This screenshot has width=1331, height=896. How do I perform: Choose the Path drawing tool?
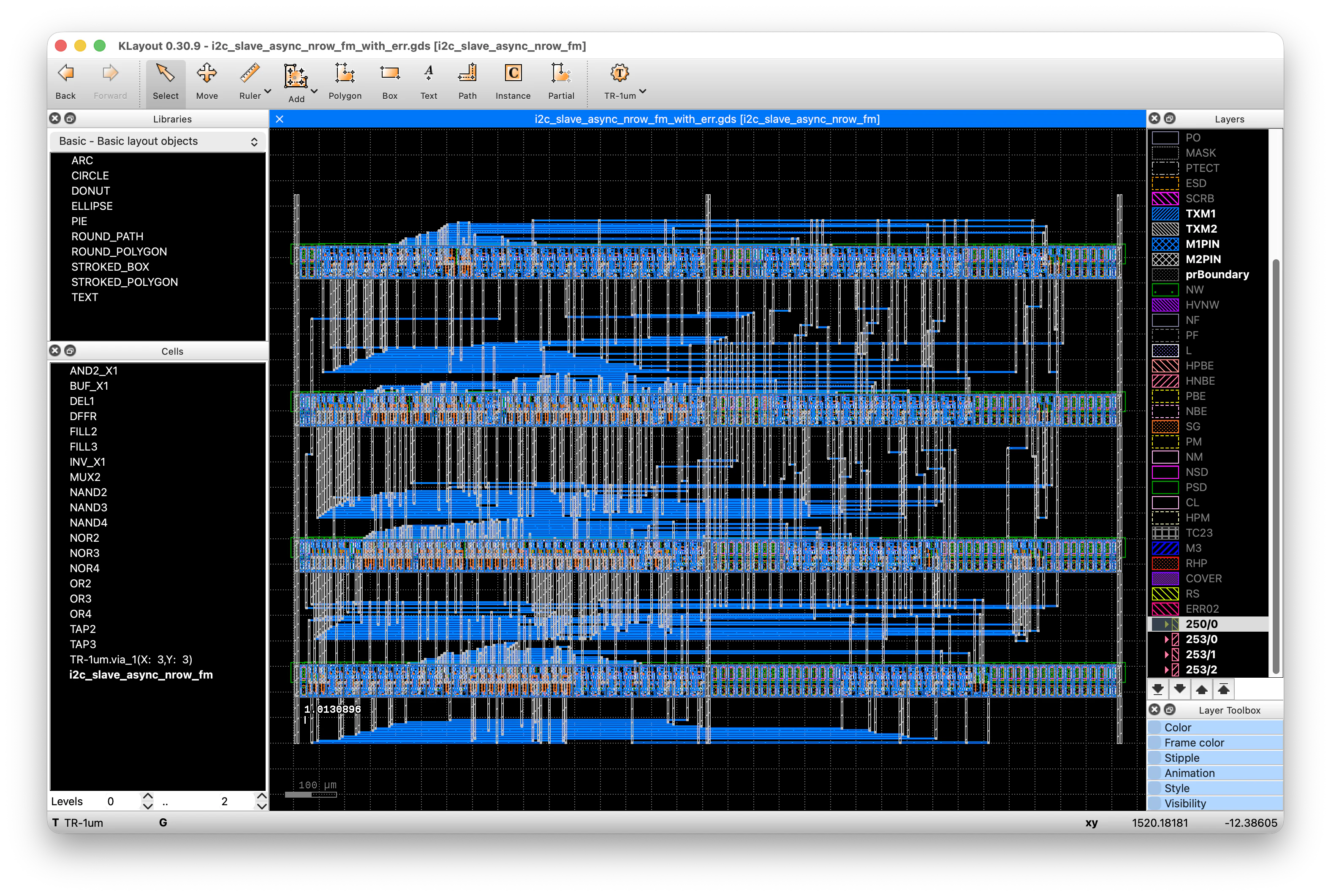pyautogui.click(x=467, y=82)
